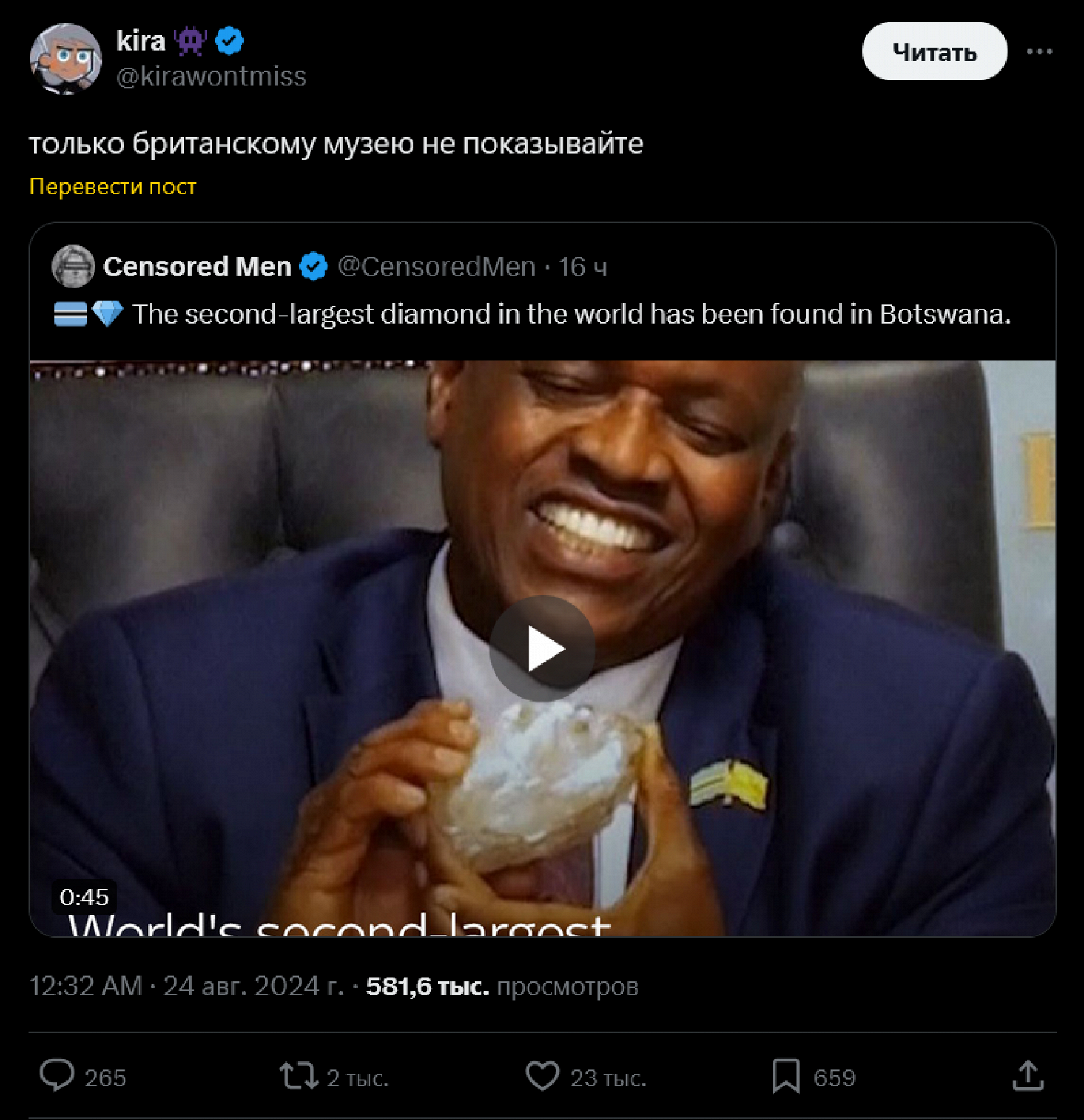1084x1120 pixels.
Task: Click kira's blue verified badge
Action: [230, 41]
